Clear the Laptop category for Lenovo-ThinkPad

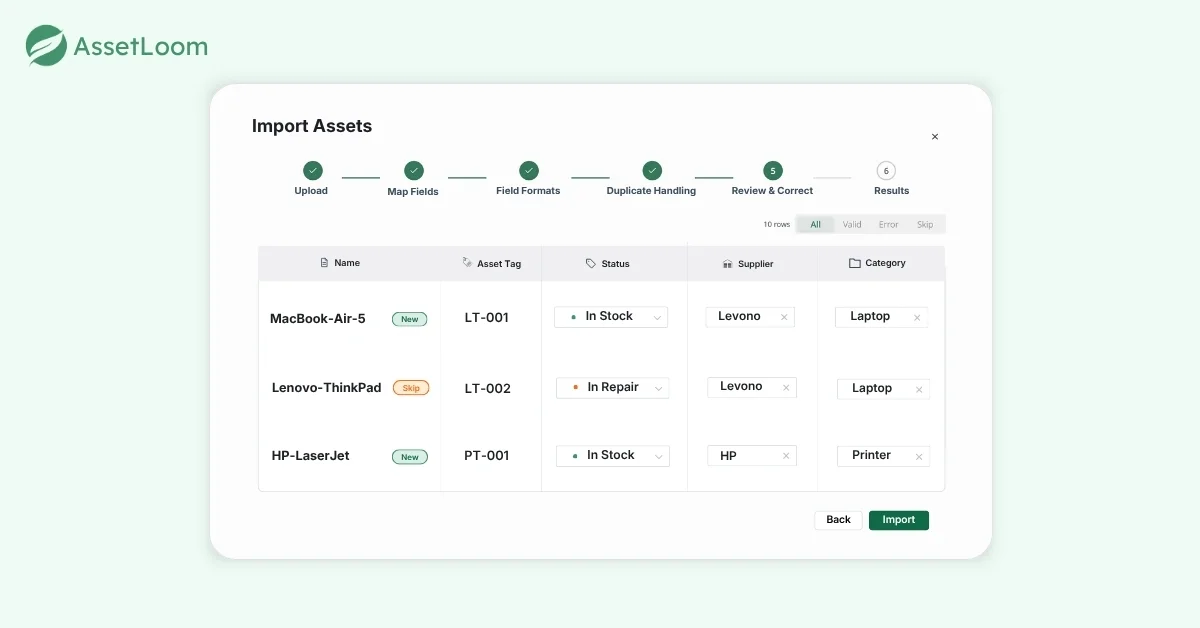click(x=919, y=389)
